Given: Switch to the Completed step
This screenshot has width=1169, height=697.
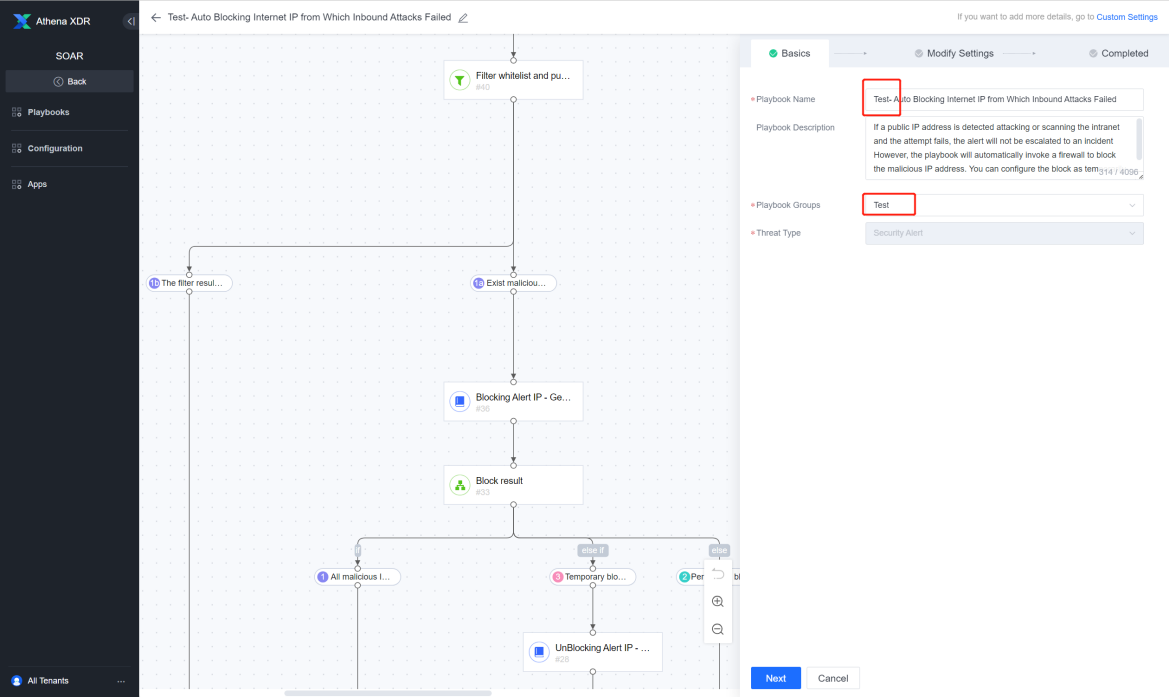Looking at the screenshot, I should pos(1118,54).
